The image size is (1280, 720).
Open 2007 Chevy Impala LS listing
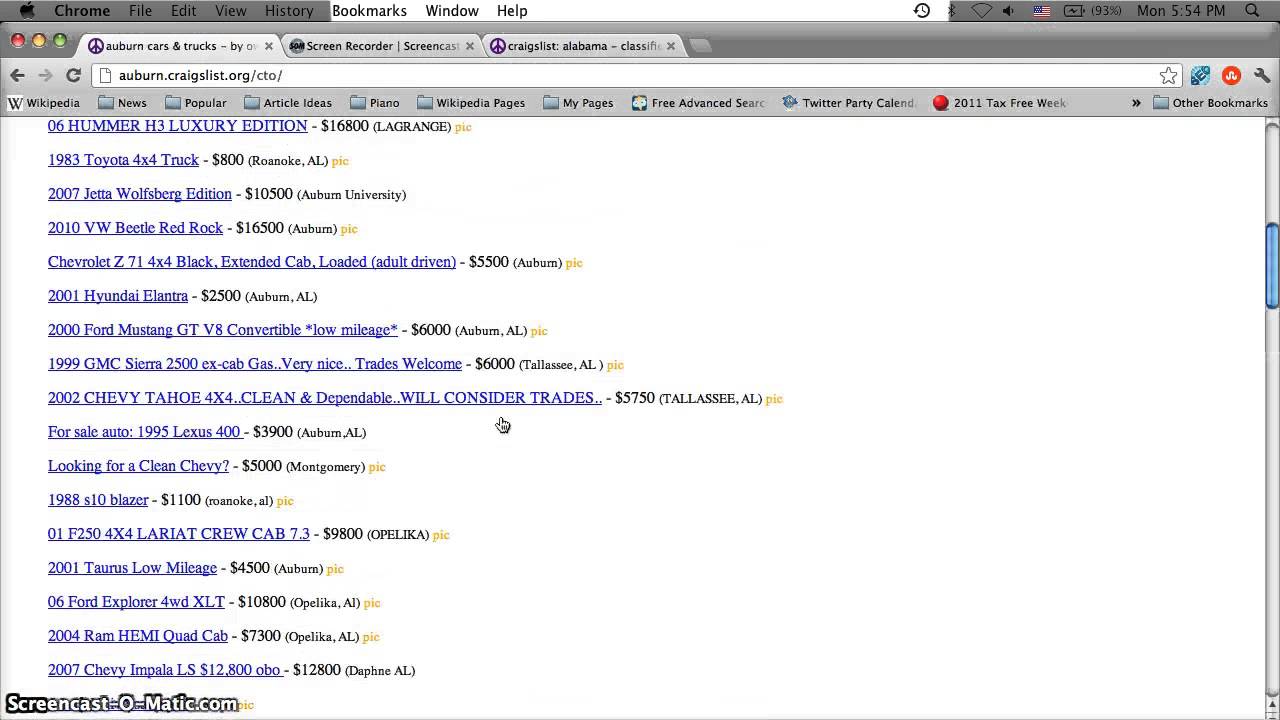tap(165, 670)
